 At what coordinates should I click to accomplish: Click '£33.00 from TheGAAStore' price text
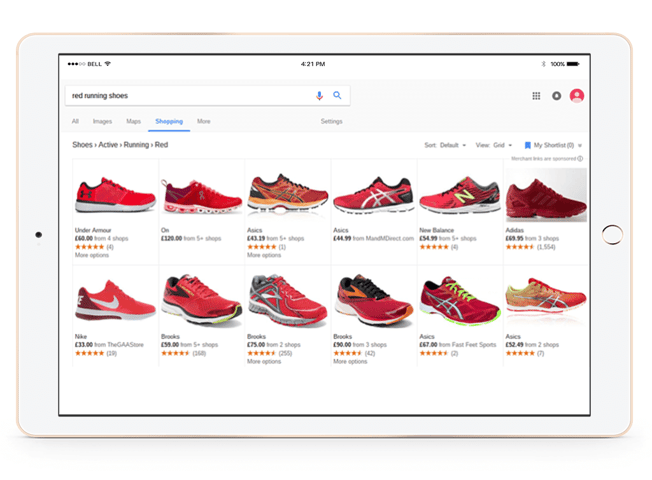pyautogui.click(x=109, y=345)
